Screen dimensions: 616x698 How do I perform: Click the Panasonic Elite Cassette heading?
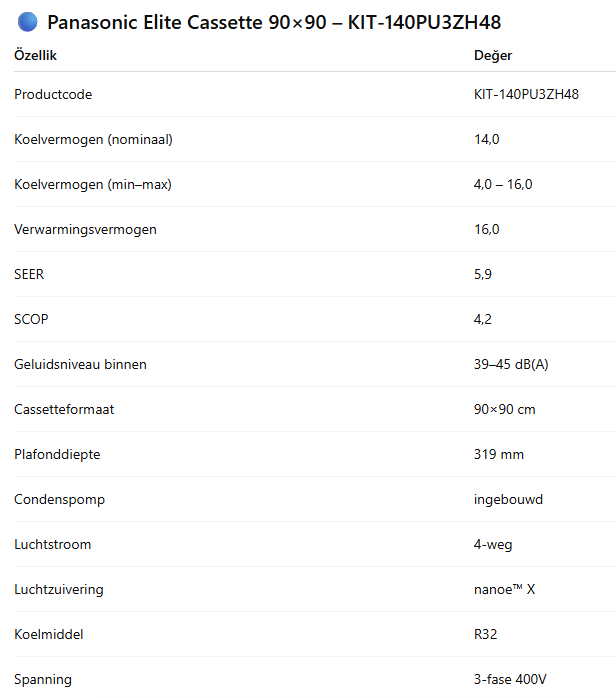pyautogui.click(x=274, y=22)
